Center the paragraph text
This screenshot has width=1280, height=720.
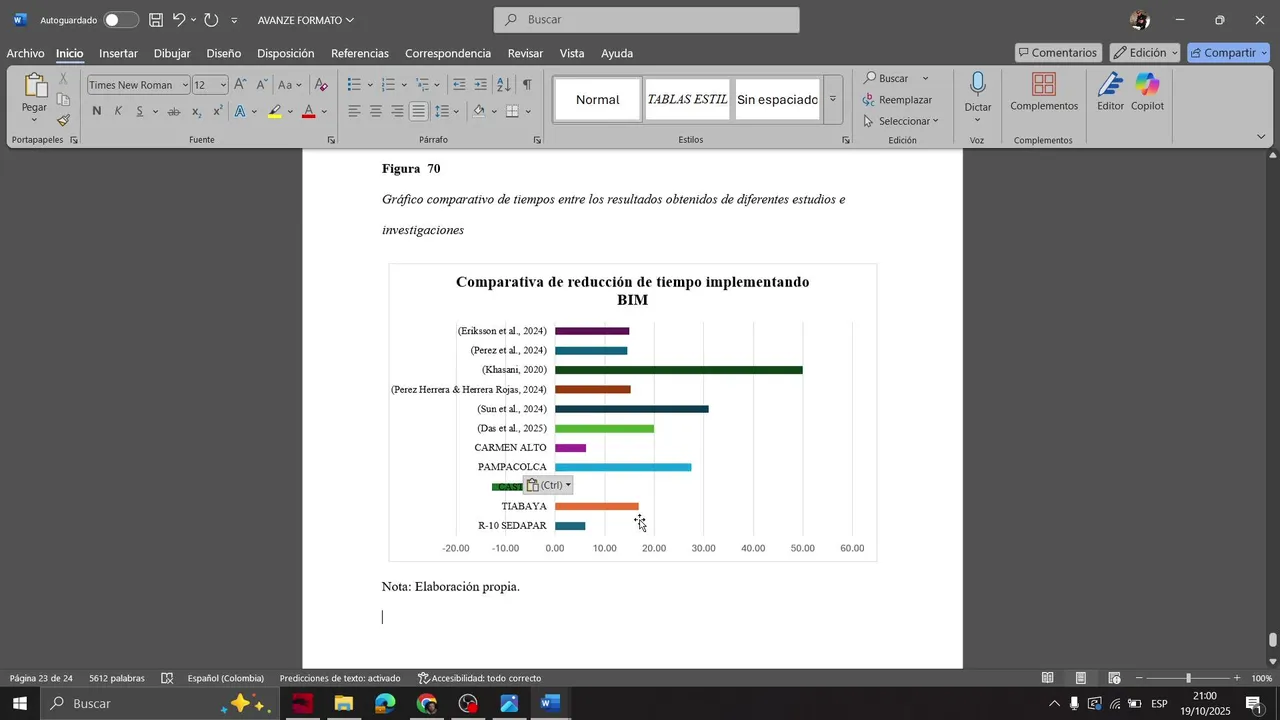coord(376,111)
